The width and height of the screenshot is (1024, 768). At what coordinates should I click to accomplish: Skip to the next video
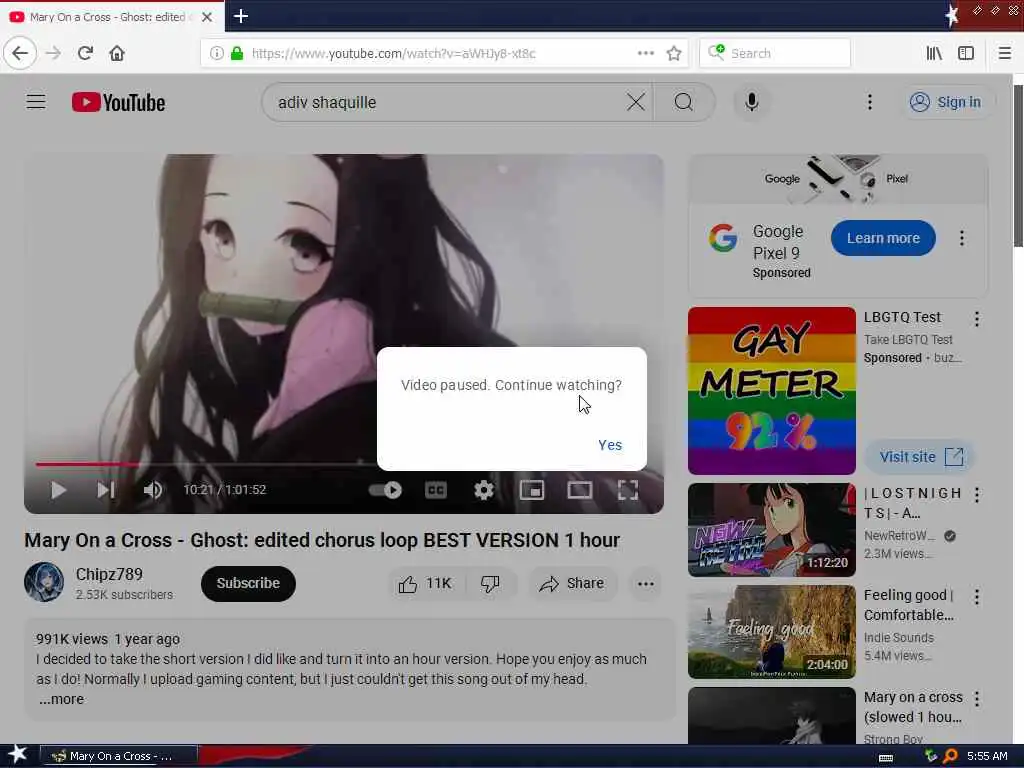[106, 490]
